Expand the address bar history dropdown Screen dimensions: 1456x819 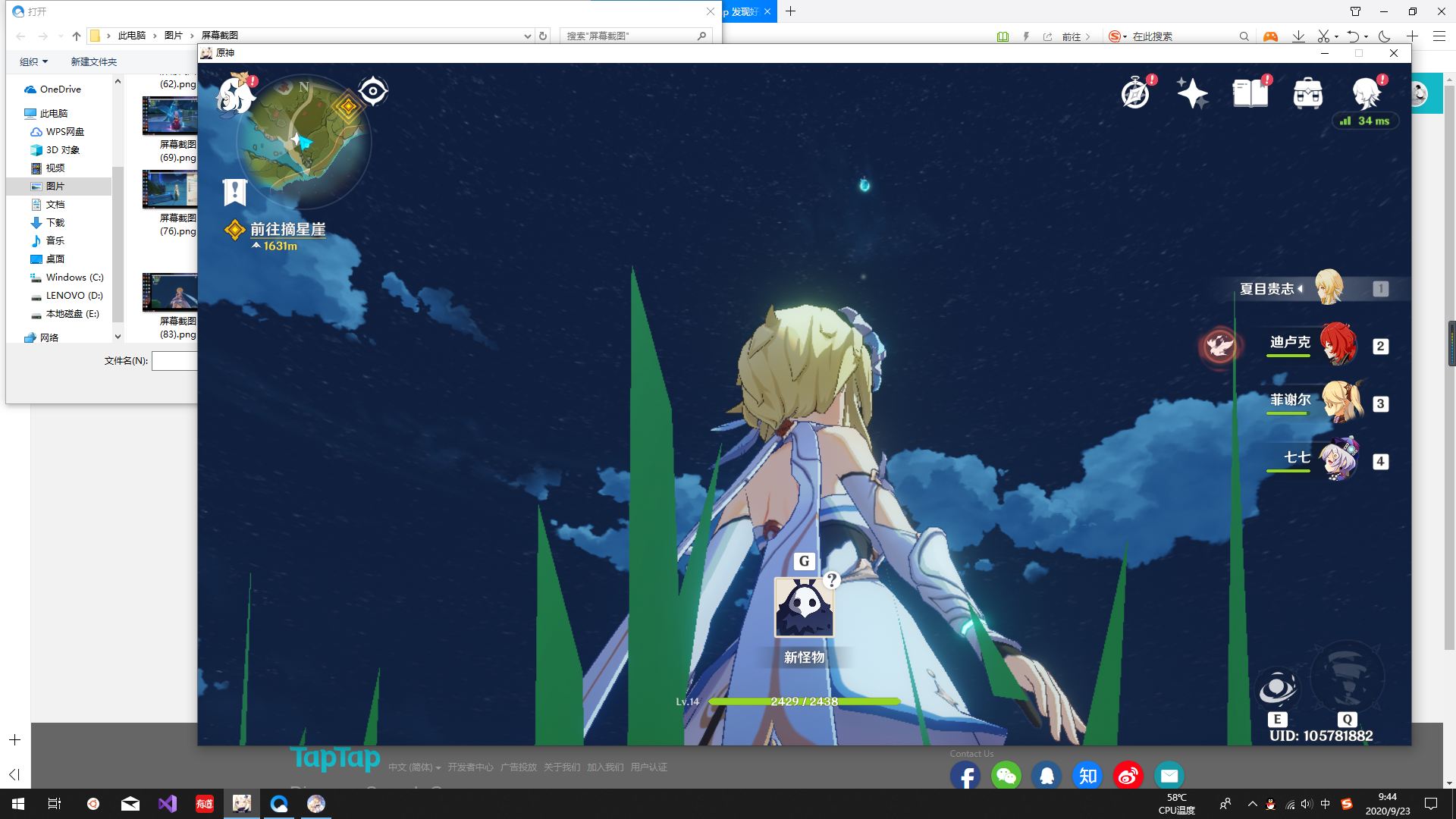click(527, 36)
